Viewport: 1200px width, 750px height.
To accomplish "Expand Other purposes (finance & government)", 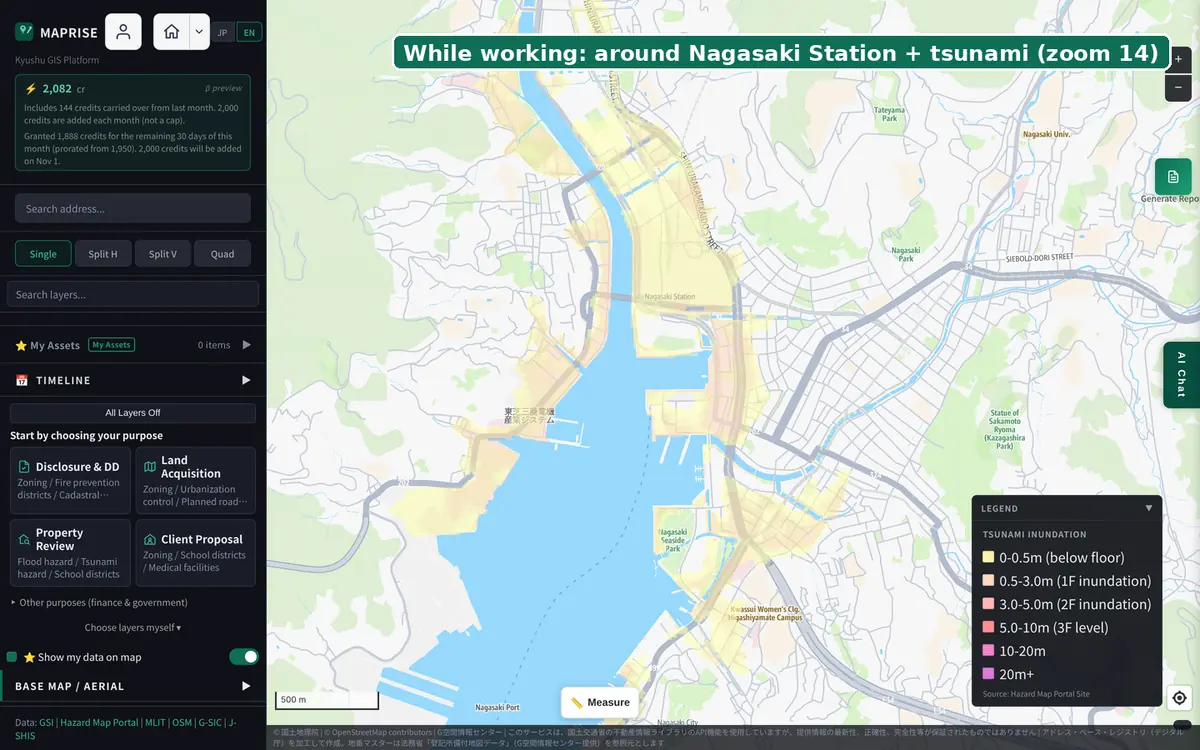I will [x=99, y=603].
